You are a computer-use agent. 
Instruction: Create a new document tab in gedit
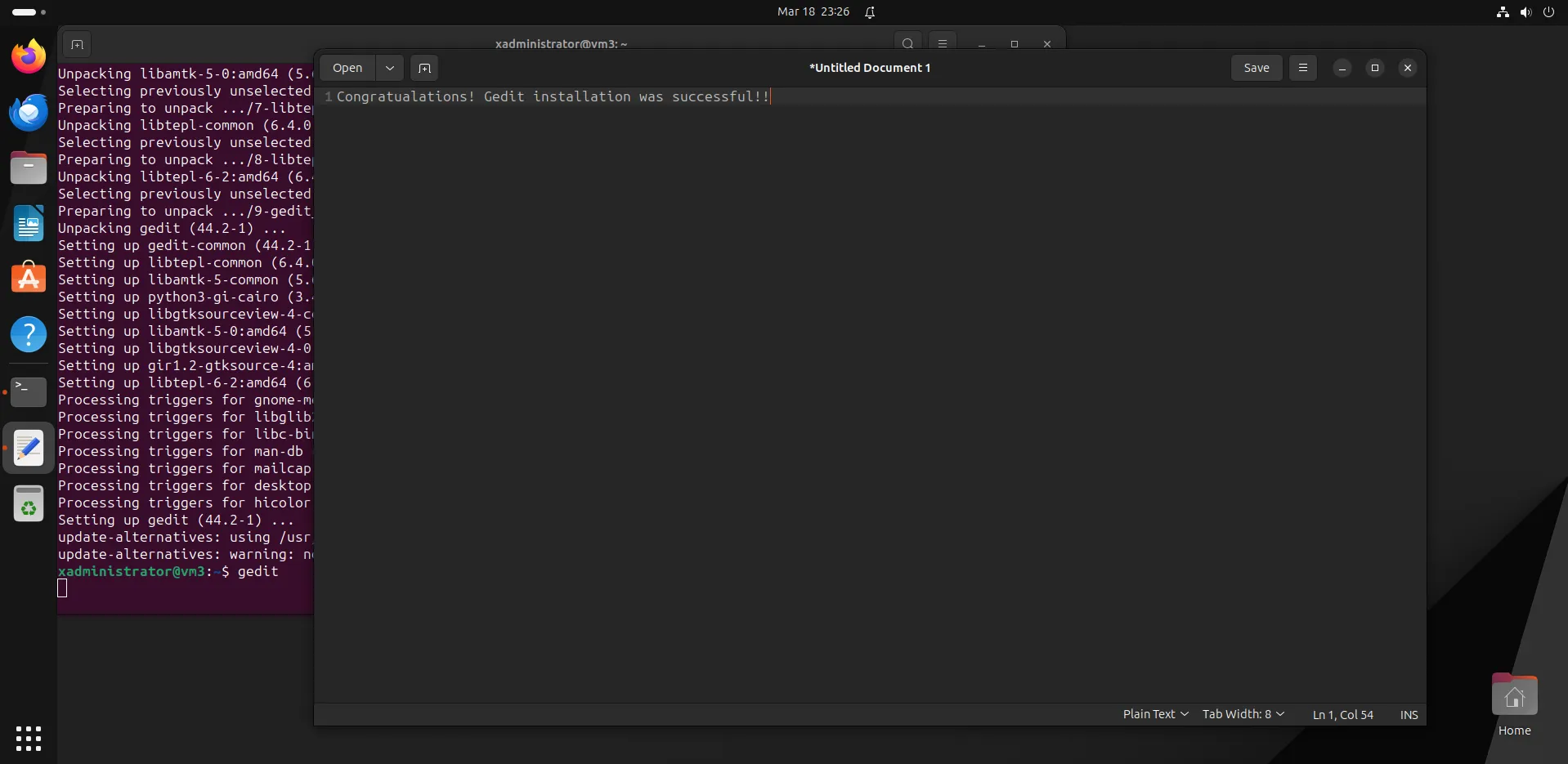(424, 68)
